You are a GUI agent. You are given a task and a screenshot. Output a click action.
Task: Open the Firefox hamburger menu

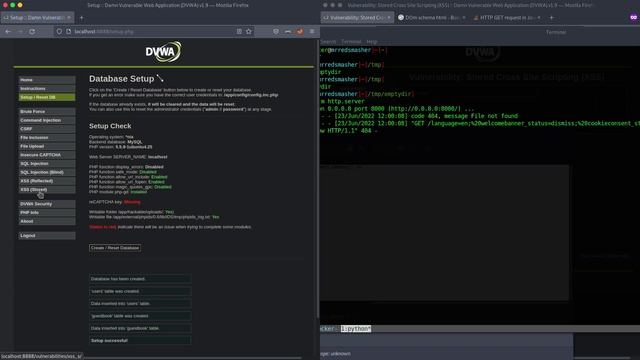coord(312,31)
